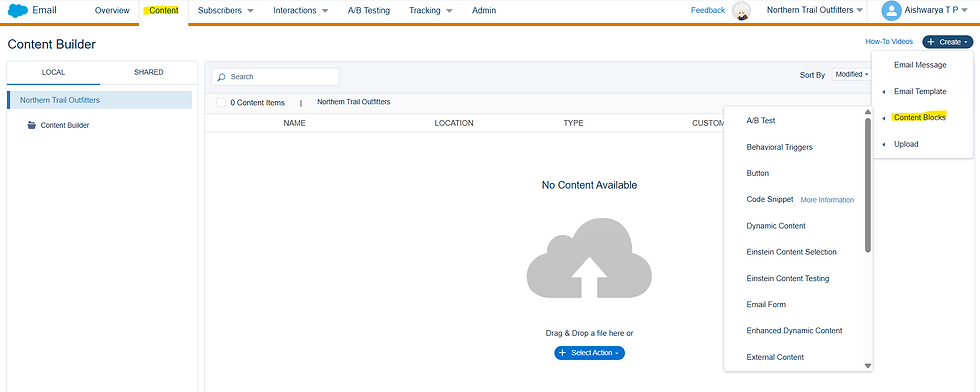Click the Salesforce cloud logo
Image resolution: width=980 pixels, height=392 pixels.
click(18, 11)
